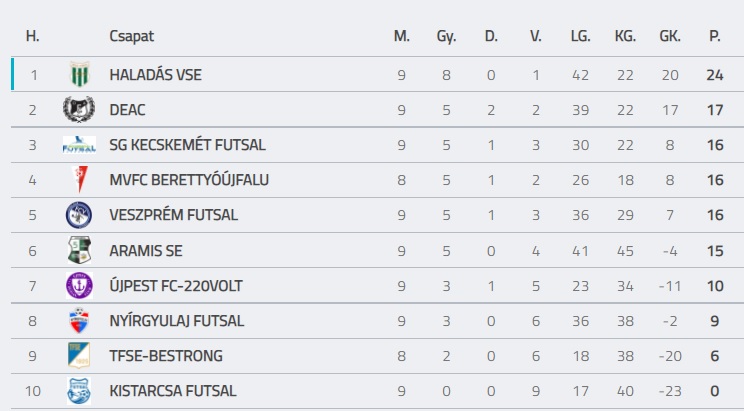Click the Veszprém Futsal logo

(x=78, y=215)
